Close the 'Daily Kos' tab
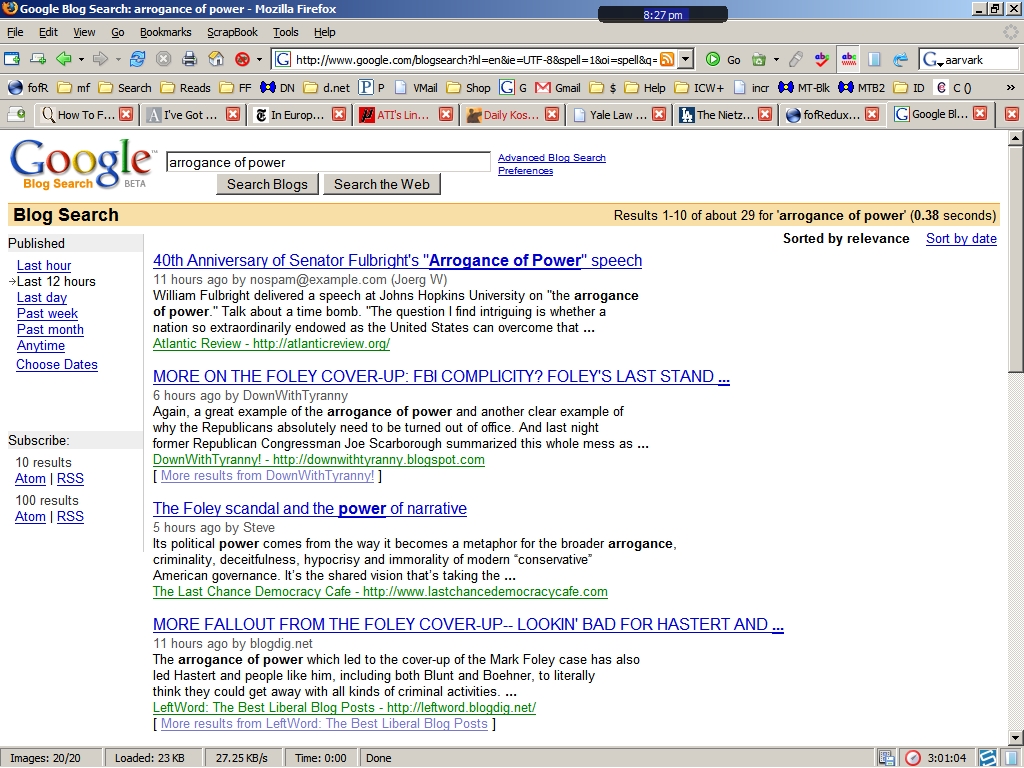Image resolution: width=1024 pixels, height=768 pixels. point(552,114)
